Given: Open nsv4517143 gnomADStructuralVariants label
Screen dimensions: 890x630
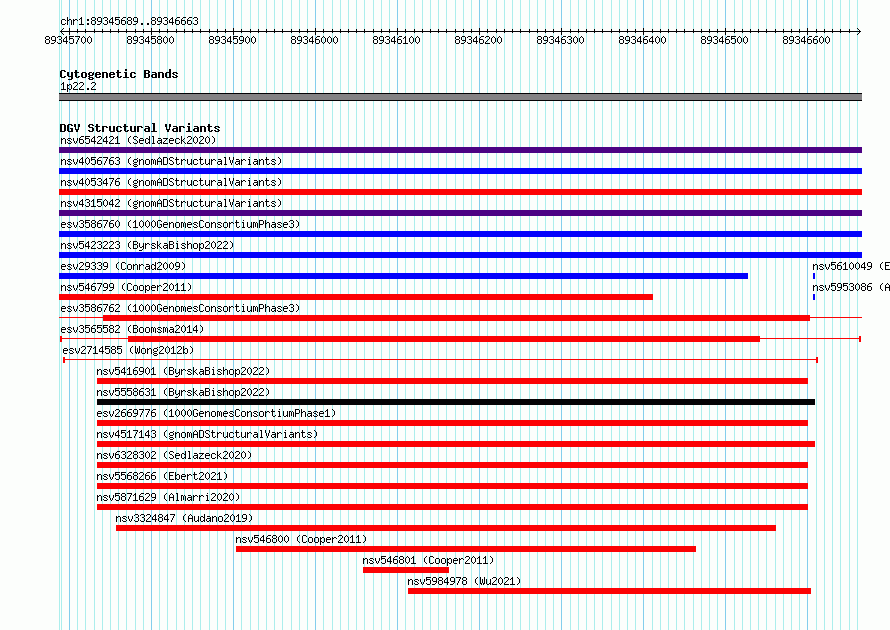Looking at the screenshot, I should (x=207, y=434).
